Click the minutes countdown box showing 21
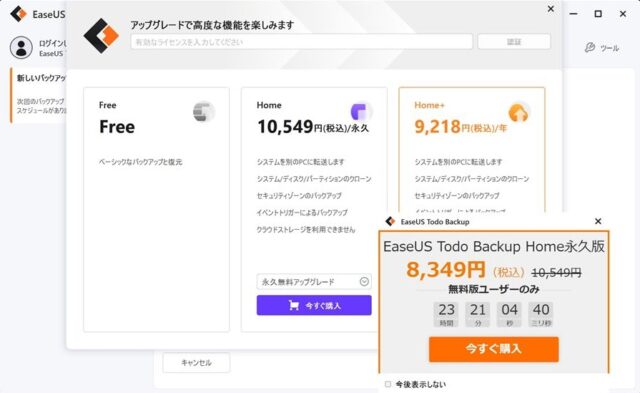 (478, 314)
